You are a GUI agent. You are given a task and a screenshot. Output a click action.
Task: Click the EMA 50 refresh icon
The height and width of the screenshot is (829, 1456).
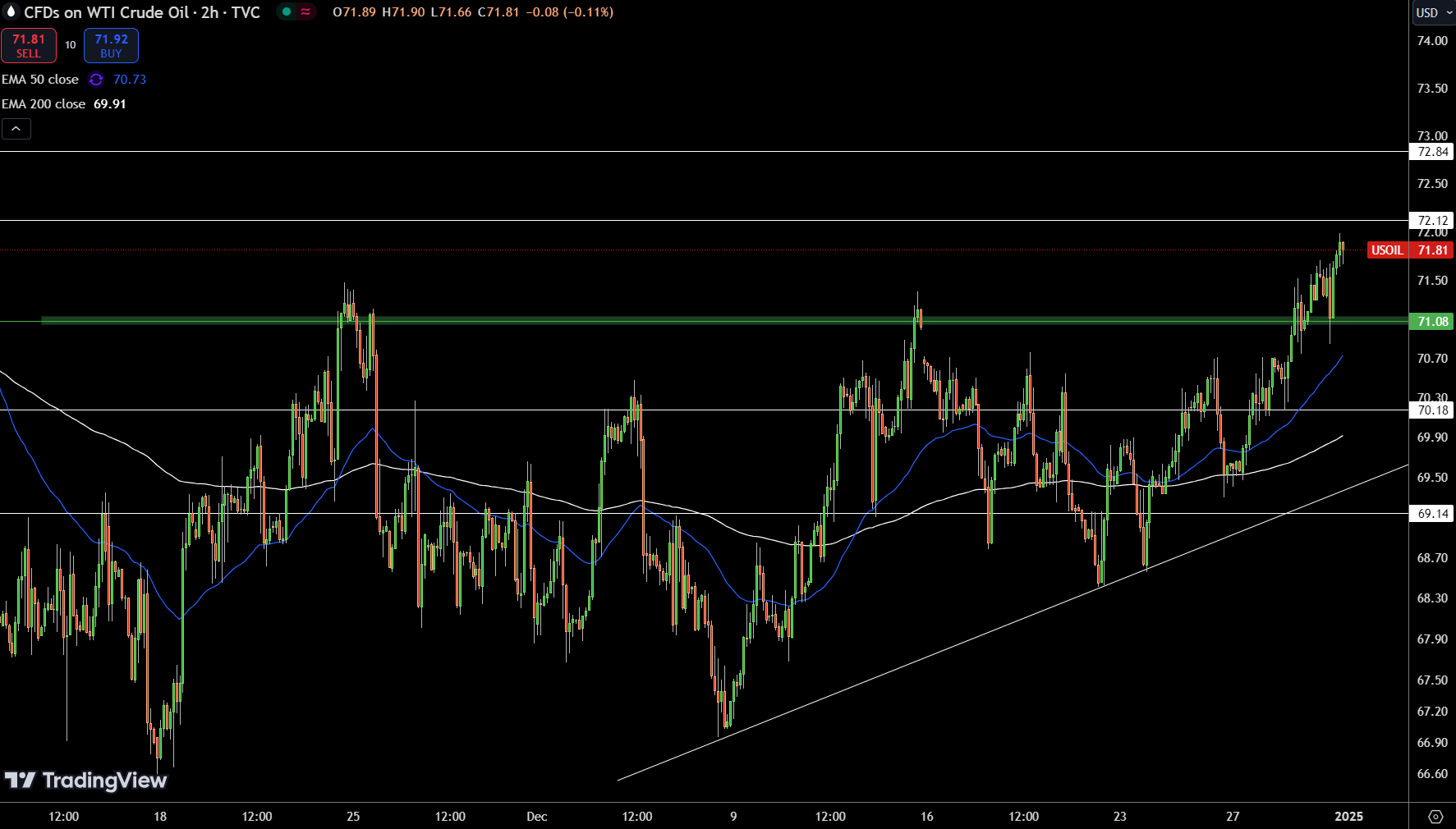click(96, 80)
